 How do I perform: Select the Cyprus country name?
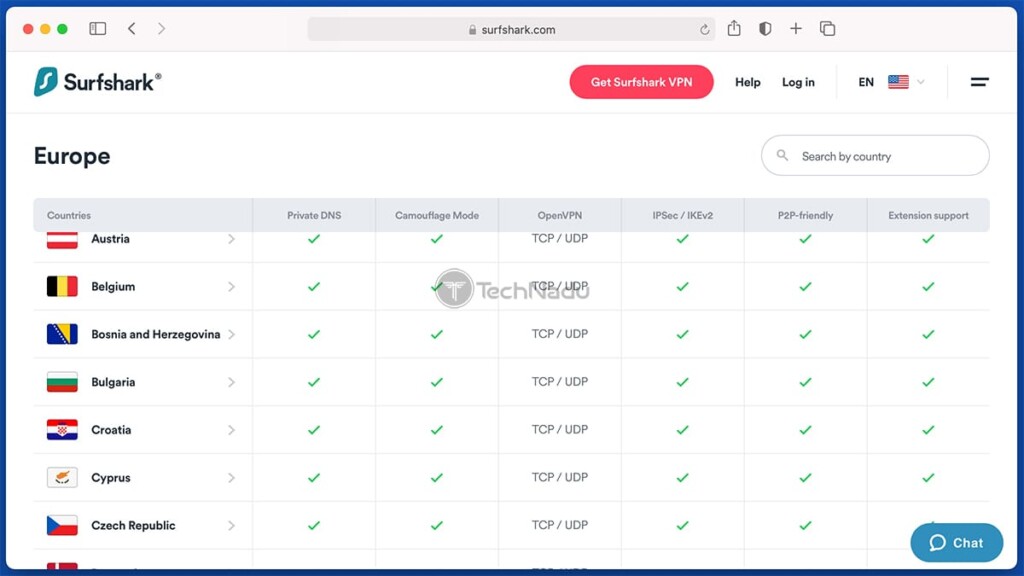(110, 478)
